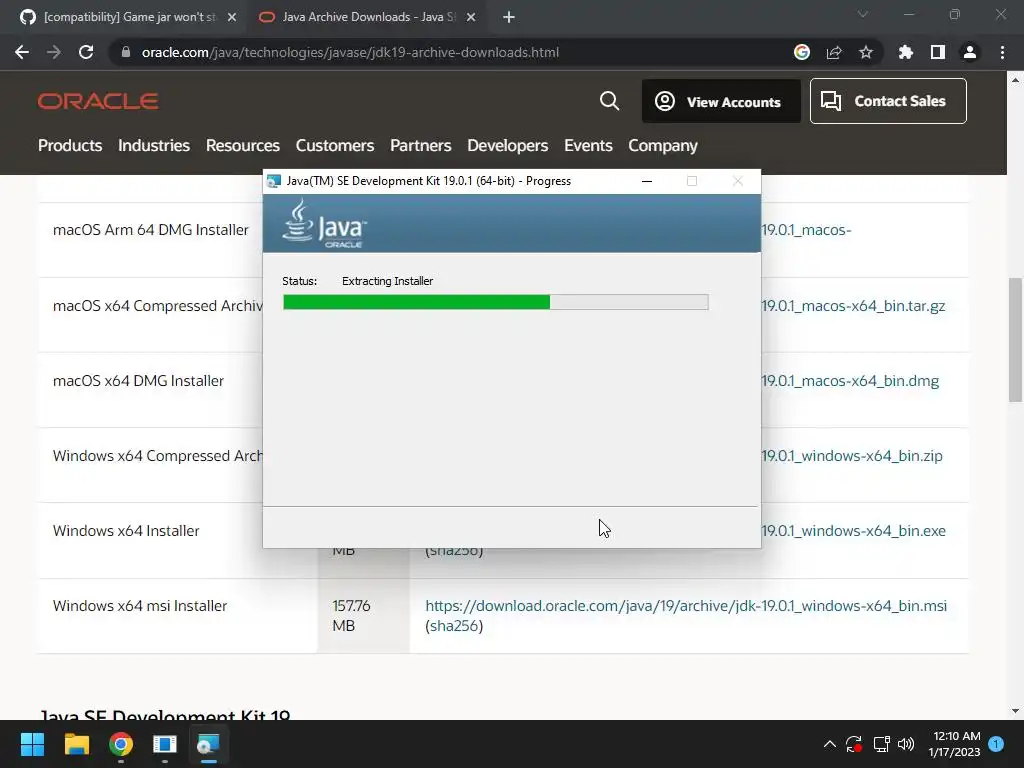Viewport: 1024px width, 768px height.
Task: Click the address bar URL field
Action: (x=350, y=52)
